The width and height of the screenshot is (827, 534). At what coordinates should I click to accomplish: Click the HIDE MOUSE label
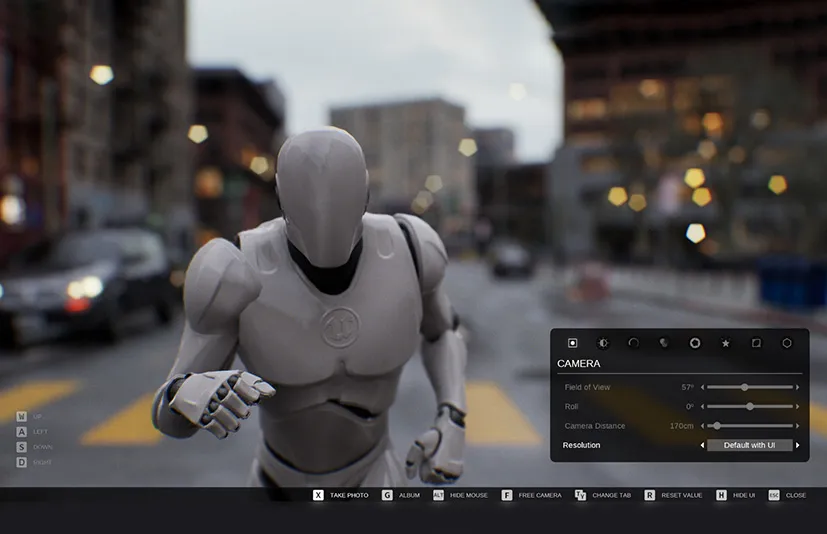point(469,495)
